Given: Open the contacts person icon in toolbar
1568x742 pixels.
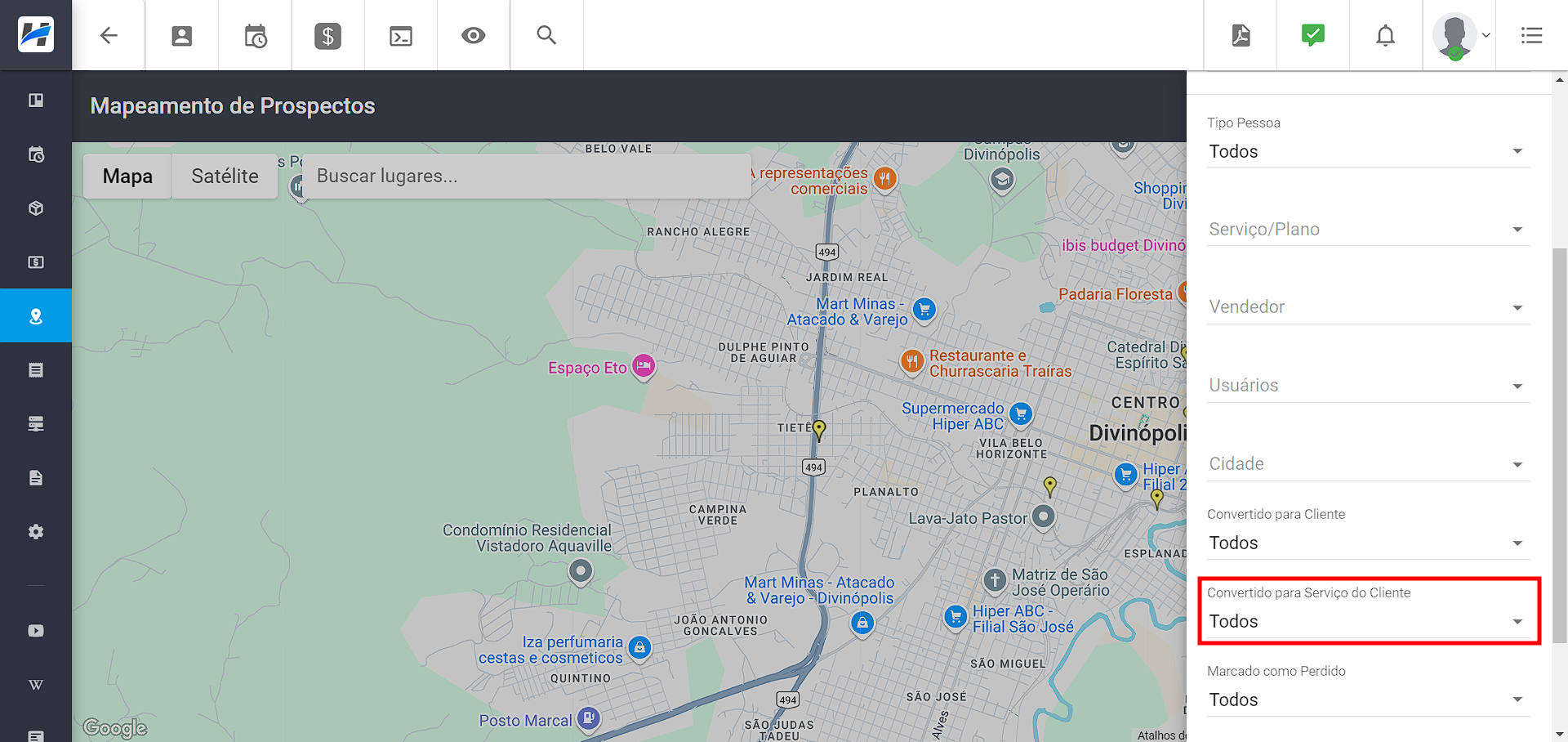Looking at the screenshot, I should 181,35.
